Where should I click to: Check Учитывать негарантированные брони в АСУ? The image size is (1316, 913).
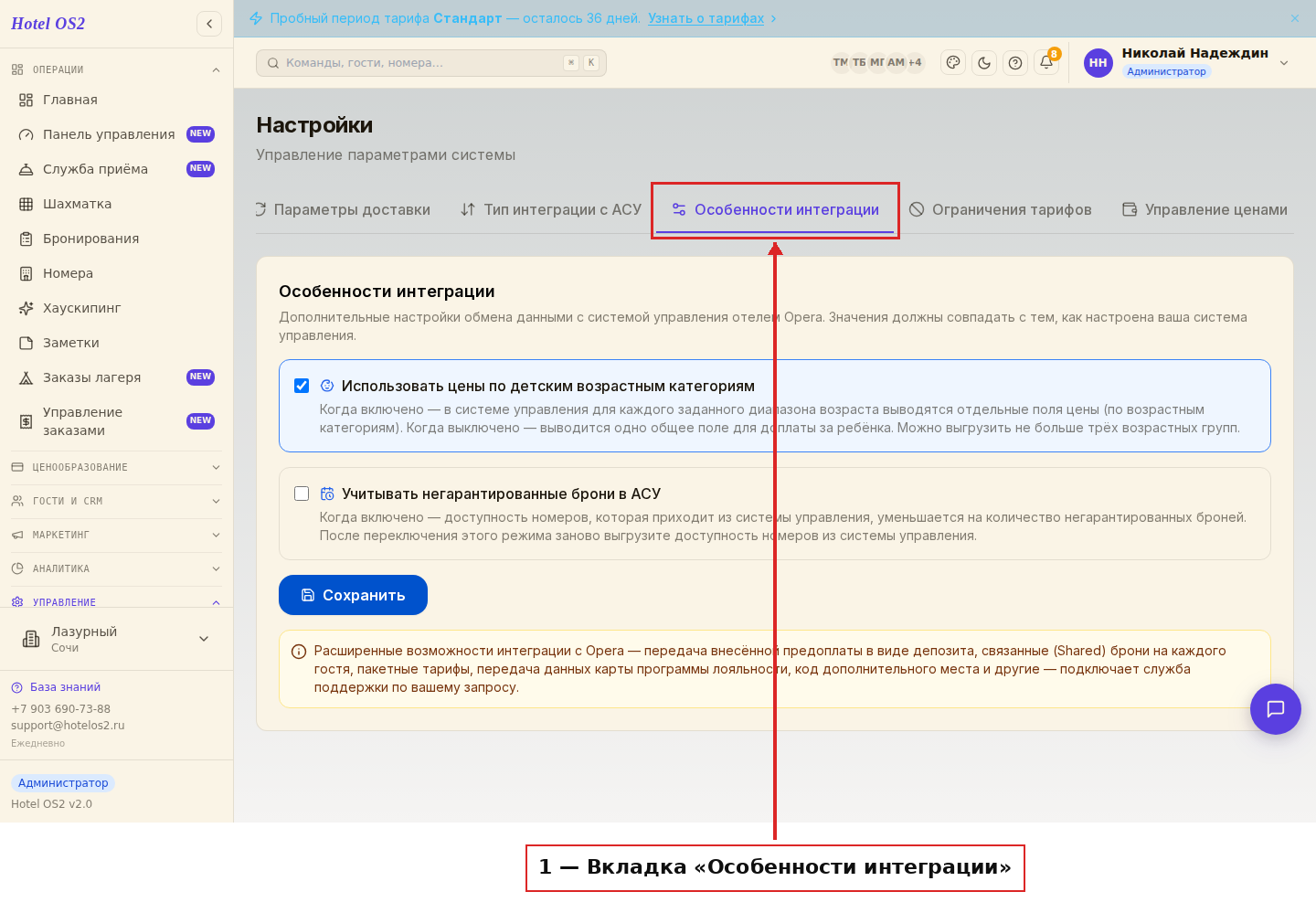(302, 494)
